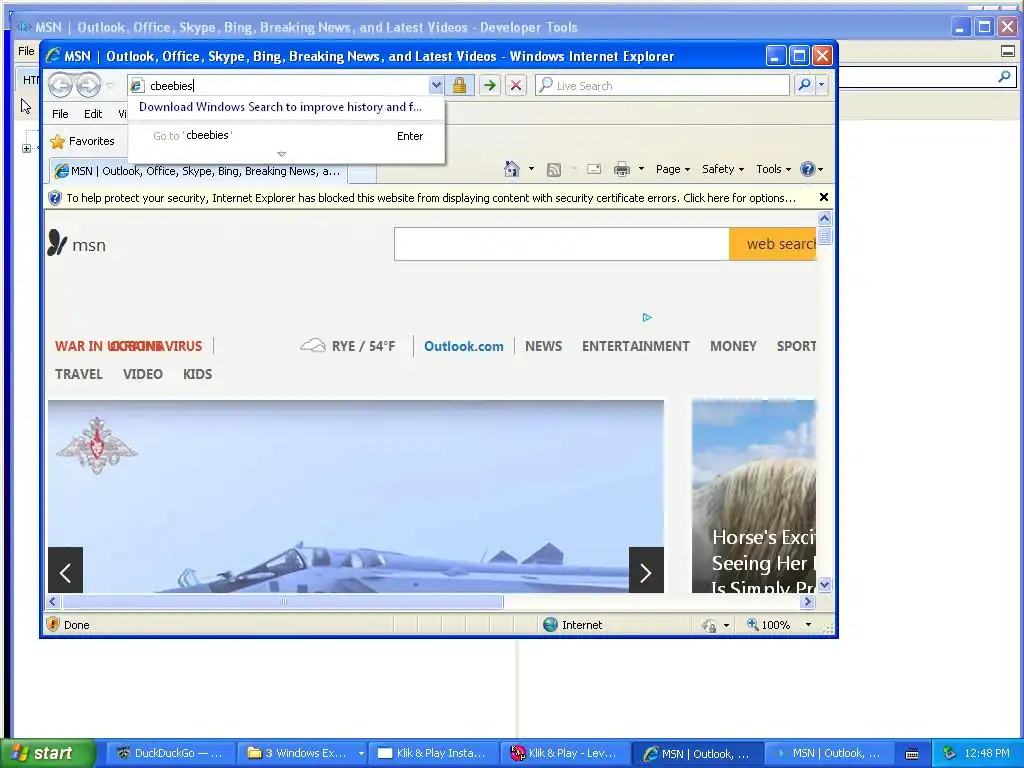Click the protected mode status bar icon
The width and height of the screenshot is (1024, 768).
pyautogui.click(x=709, y=626)
